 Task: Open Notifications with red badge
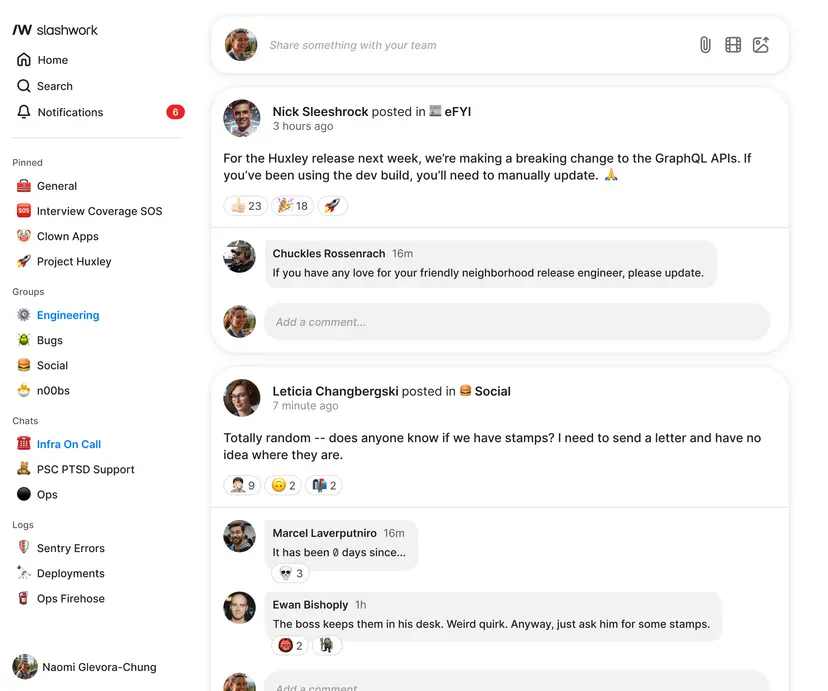pos(70,112)
